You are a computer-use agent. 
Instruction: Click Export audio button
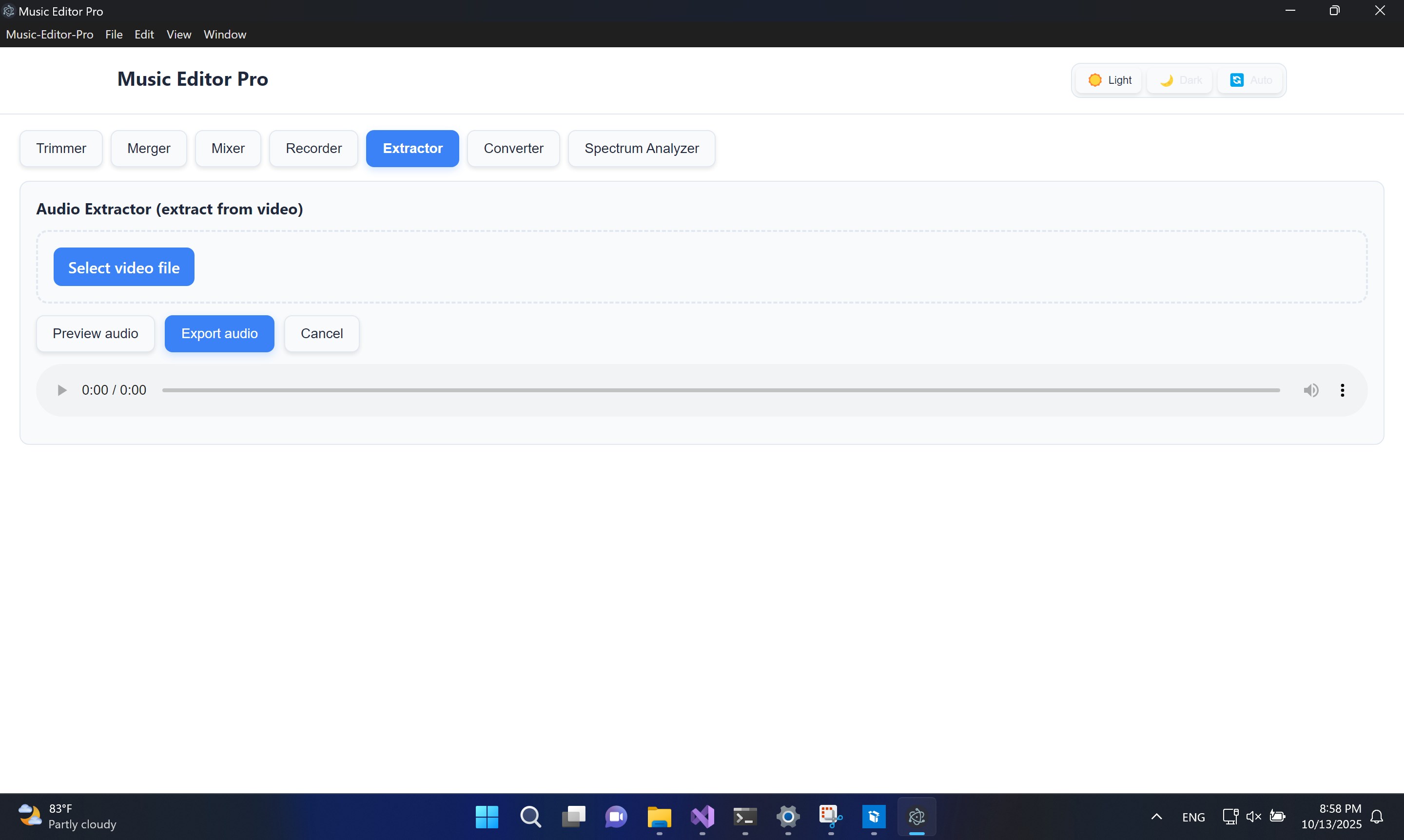(x=220, y=333)
